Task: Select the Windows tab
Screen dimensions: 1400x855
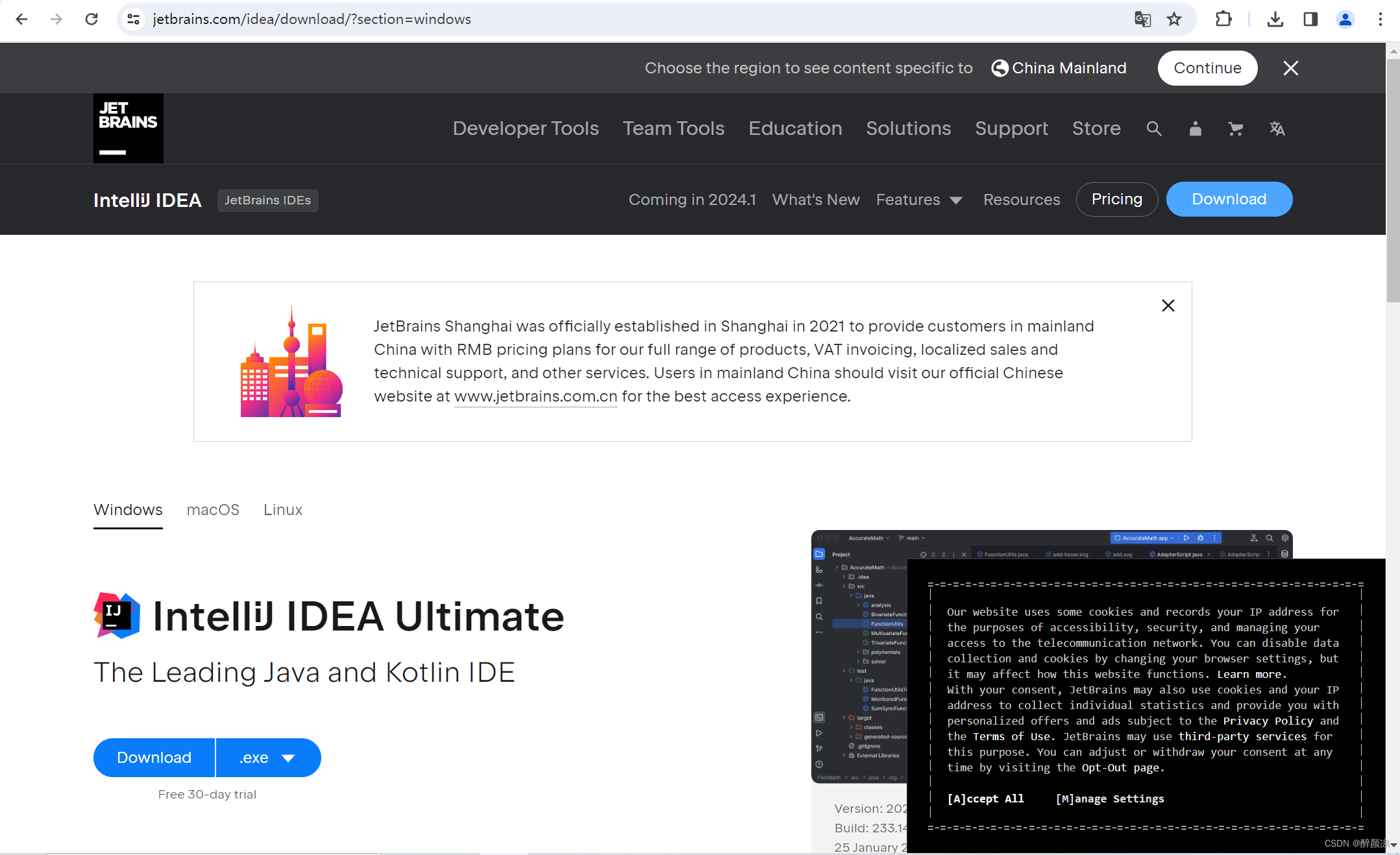Action: point(128,510)
